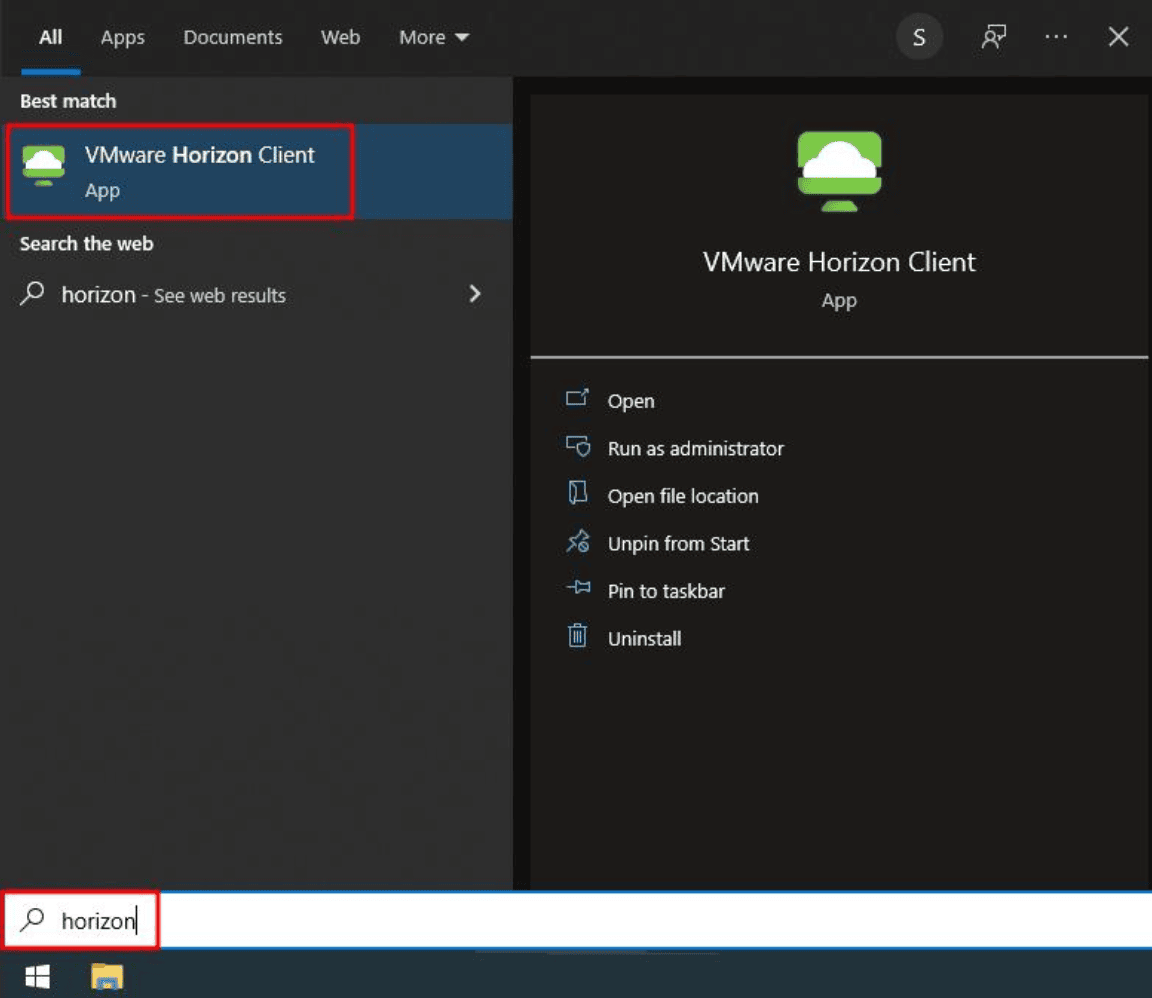Click the VMware Horizon Client icon in Best match

coord(44,166)
